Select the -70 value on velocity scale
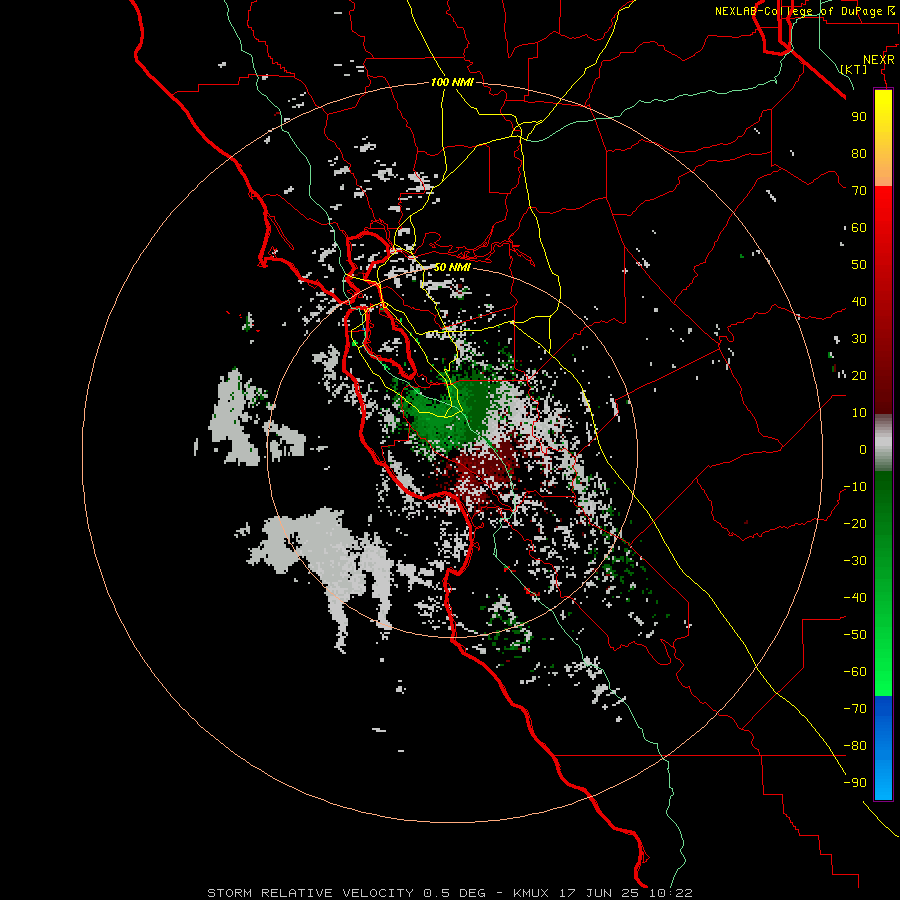The height and width of the screenshot is (900, 900). (855, 709)
